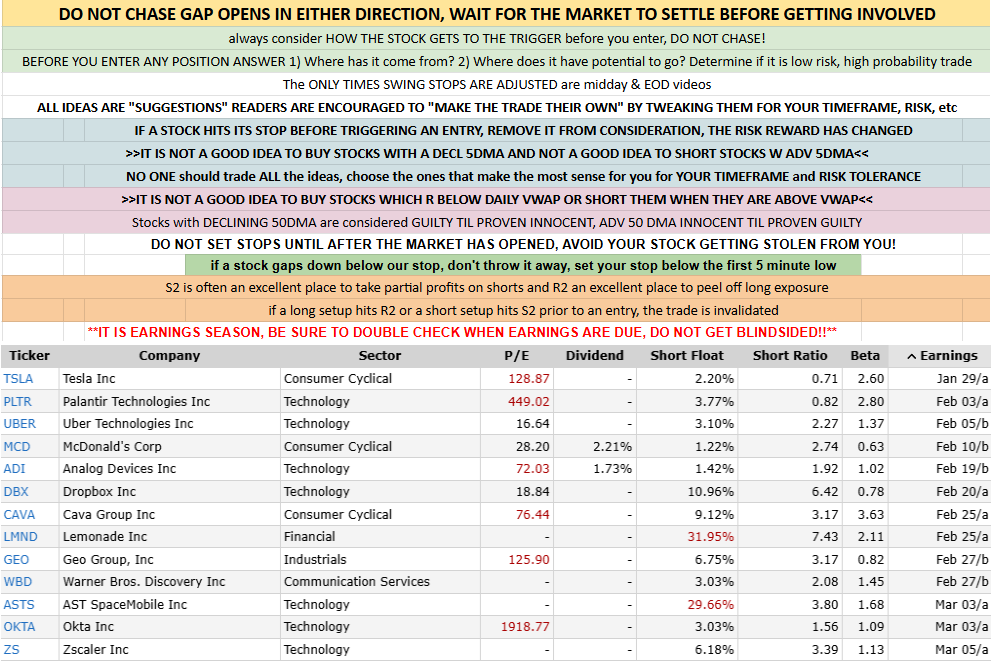Open the PLTR ticker link
Screen dimensions: 991x661
click(18, 401)
